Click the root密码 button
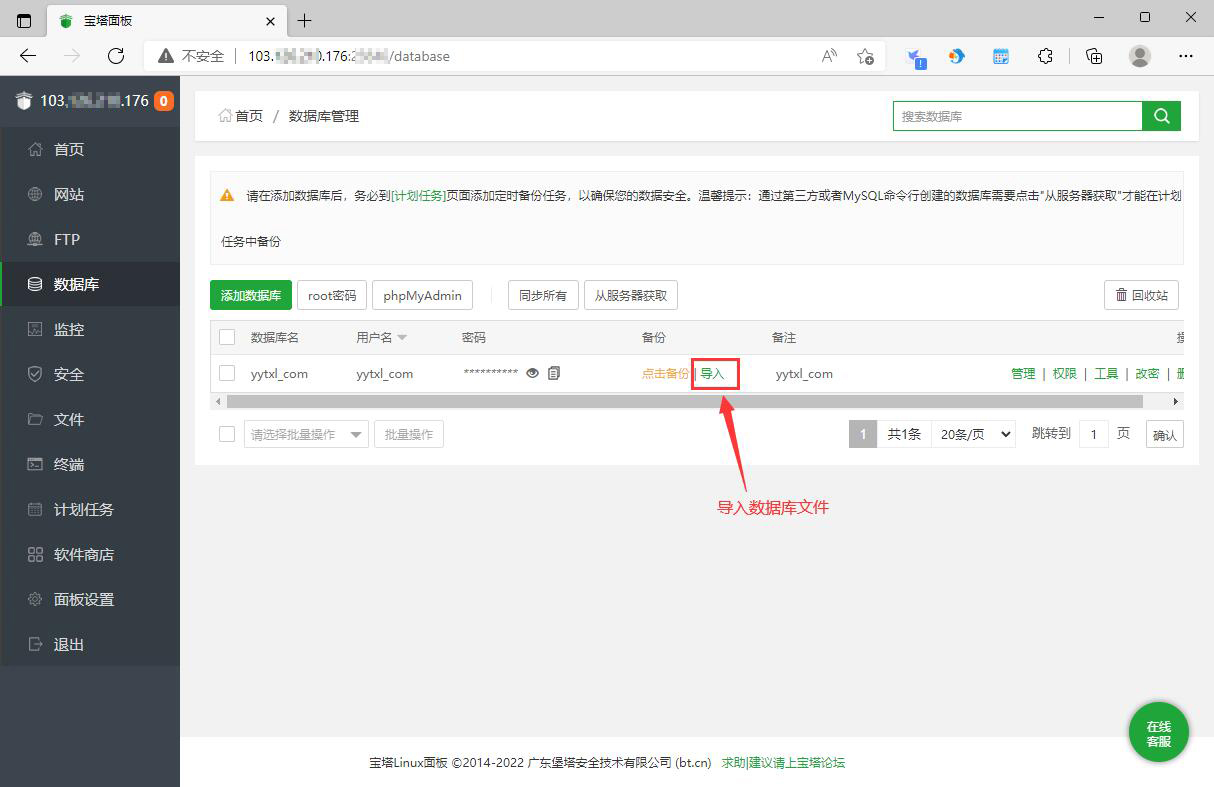The image size is (1214, 787). pyautogui.click(x=332, y=295)
